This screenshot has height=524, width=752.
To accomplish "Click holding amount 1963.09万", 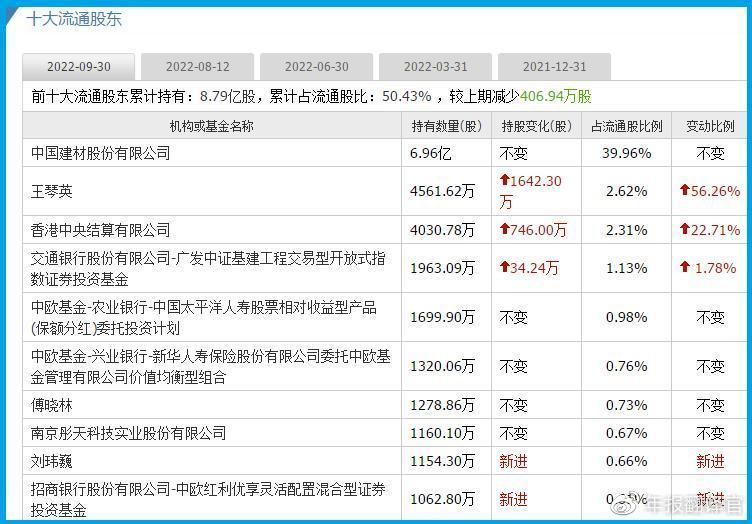I will pyautogui.click(x=442, y=268).
